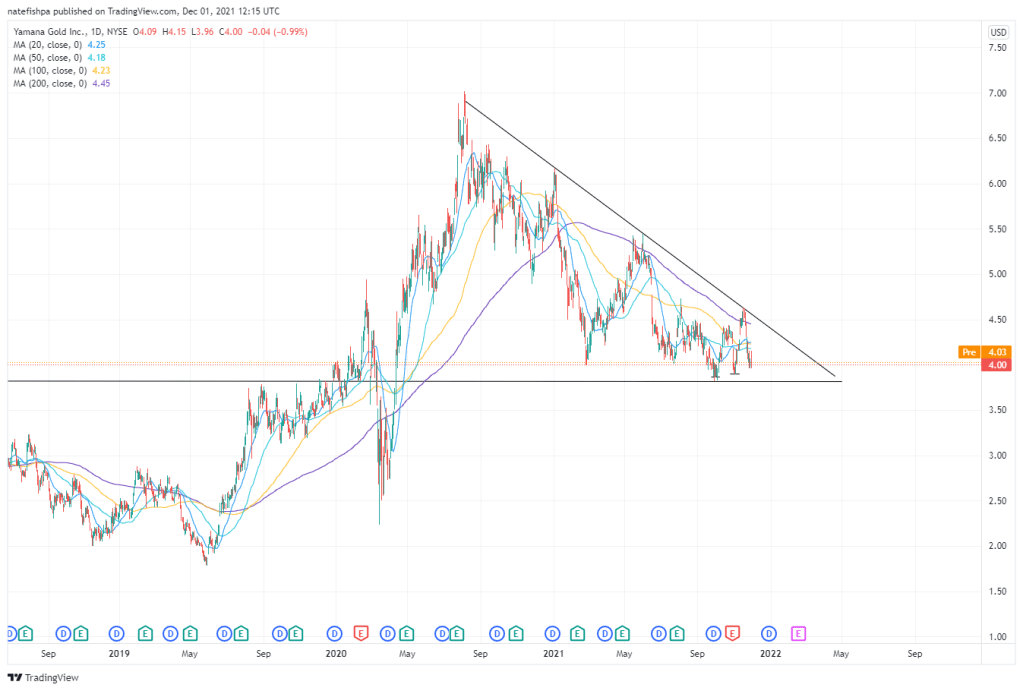Click the 7.00 price axis label
This screenshot has width=1023, height=691.
pyautogui.click(x=997, y=93)
